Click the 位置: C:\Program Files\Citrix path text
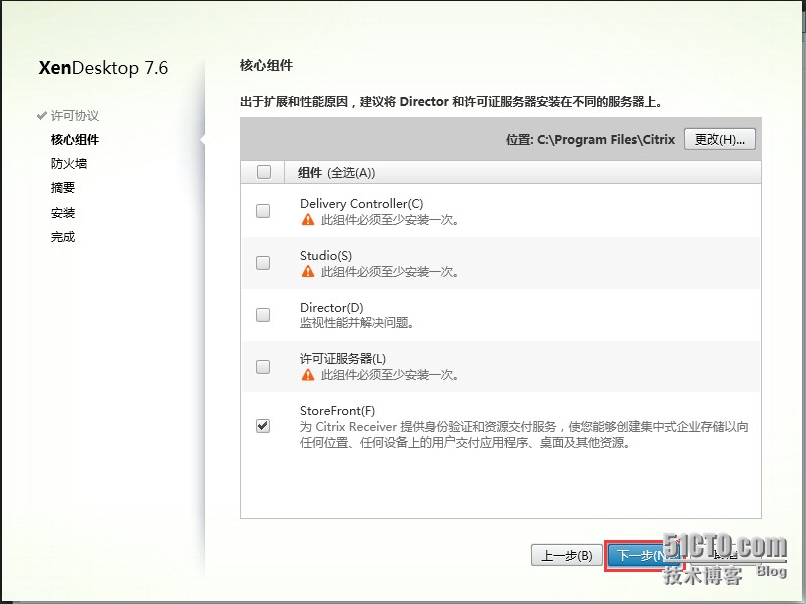Image resolution: width=806 pixels, height=604 pixels. point(590,139)
